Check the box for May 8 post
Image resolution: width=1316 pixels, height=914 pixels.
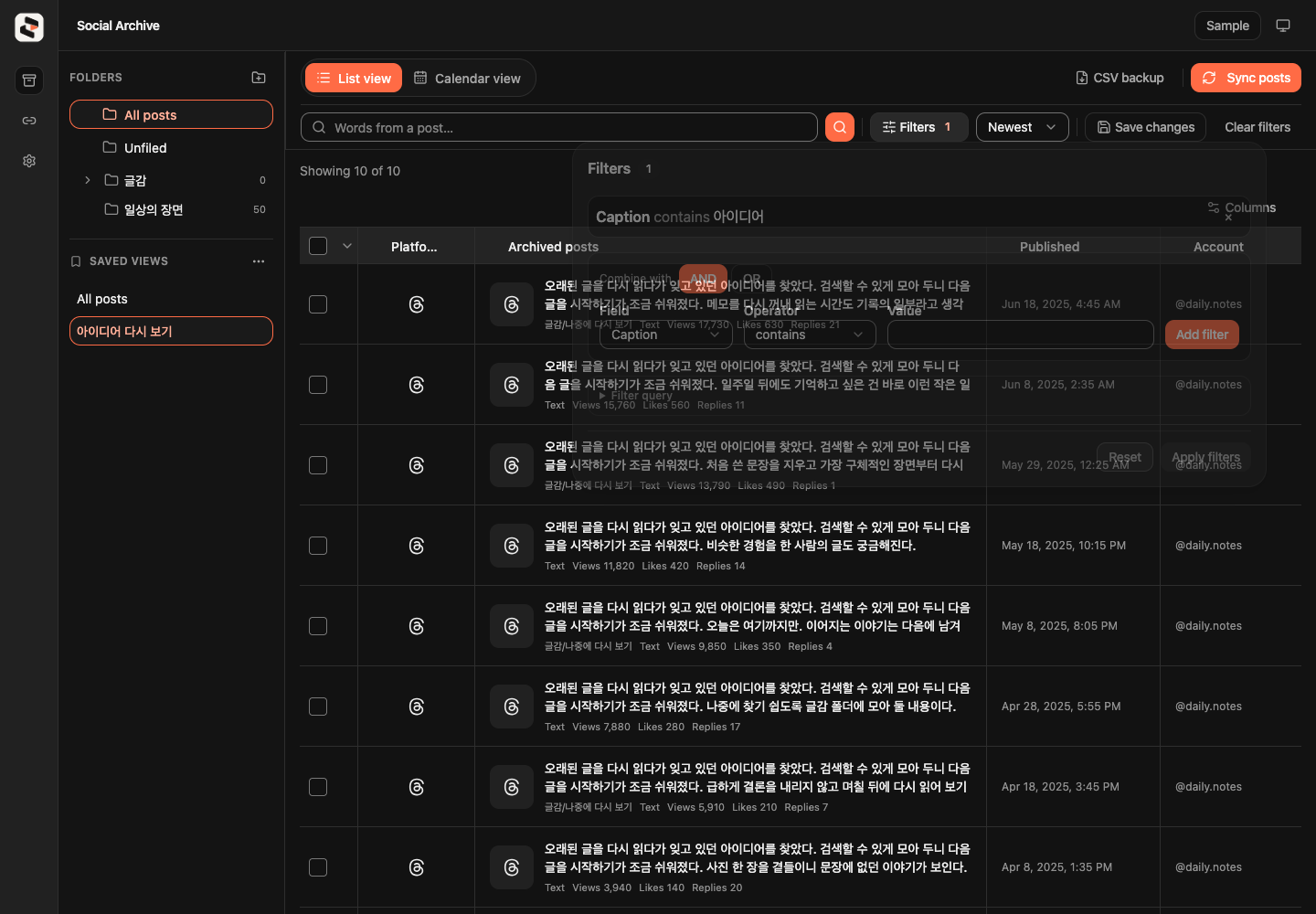click(x=318, y=626)
